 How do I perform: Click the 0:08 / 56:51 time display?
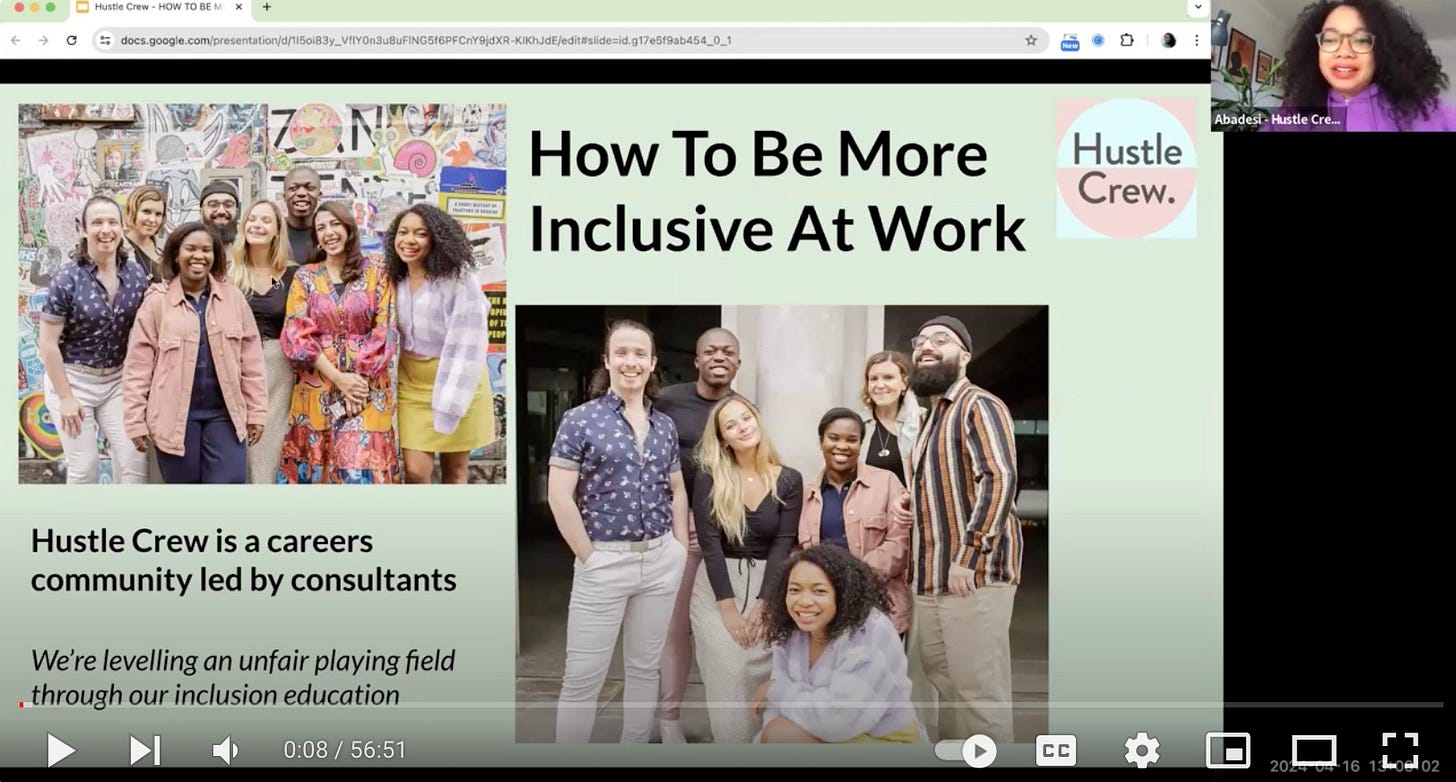[x=345, y=750]
